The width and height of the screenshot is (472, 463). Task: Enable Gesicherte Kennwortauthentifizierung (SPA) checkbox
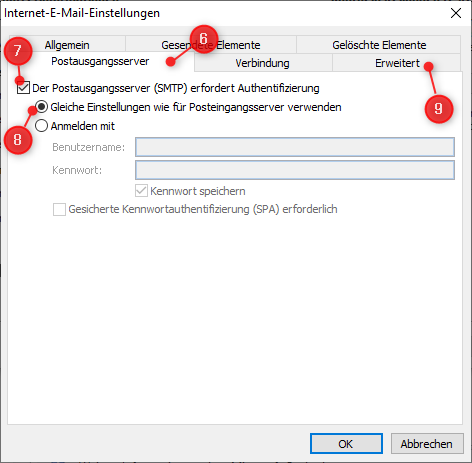coord(59,210)
